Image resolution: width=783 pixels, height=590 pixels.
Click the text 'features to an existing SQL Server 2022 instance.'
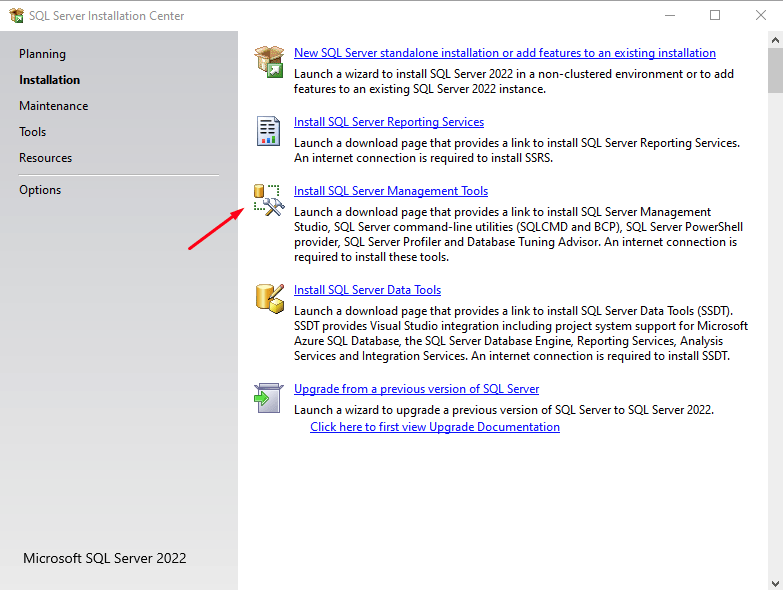point(419,89)
